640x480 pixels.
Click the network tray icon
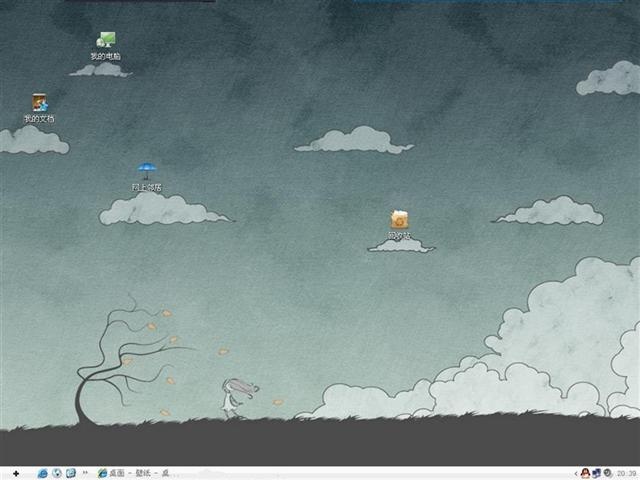(597, 473)
